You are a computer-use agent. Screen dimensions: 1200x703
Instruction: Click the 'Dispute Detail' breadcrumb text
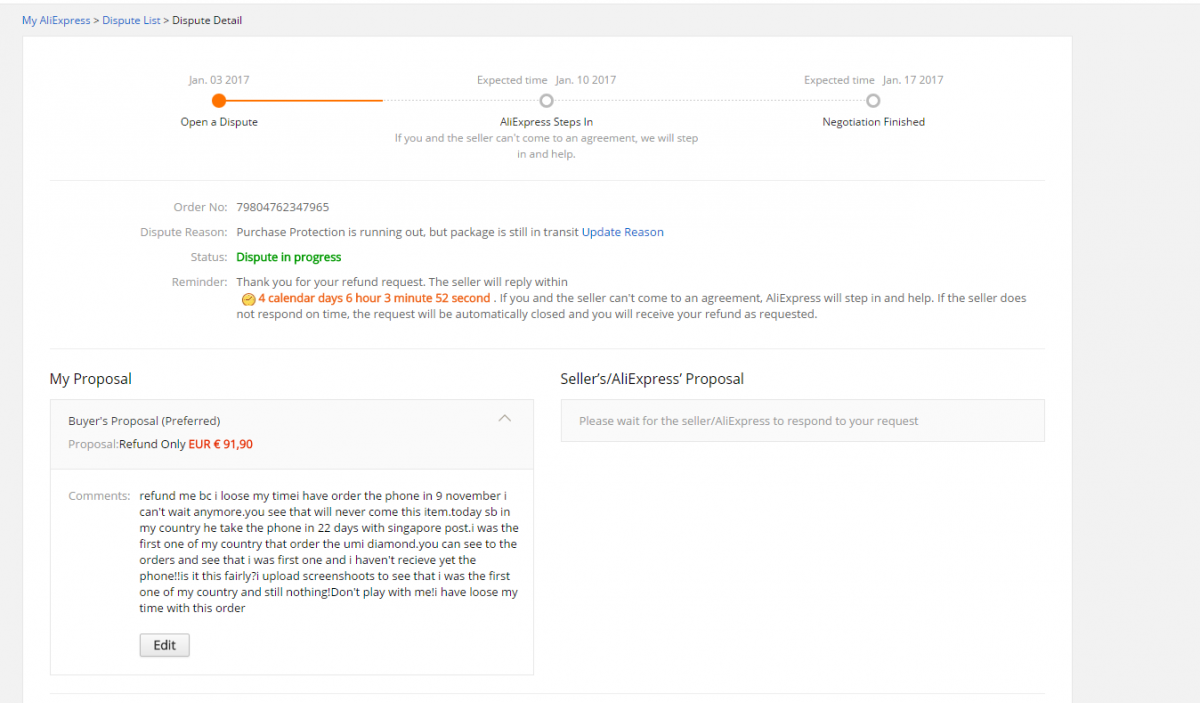click(207, 20)
